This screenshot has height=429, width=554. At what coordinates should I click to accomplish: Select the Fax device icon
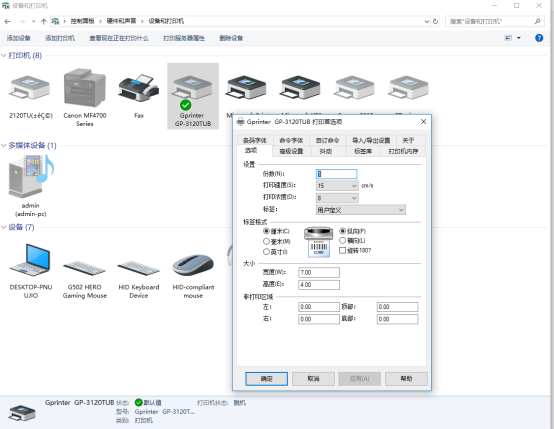click(138, 88)
